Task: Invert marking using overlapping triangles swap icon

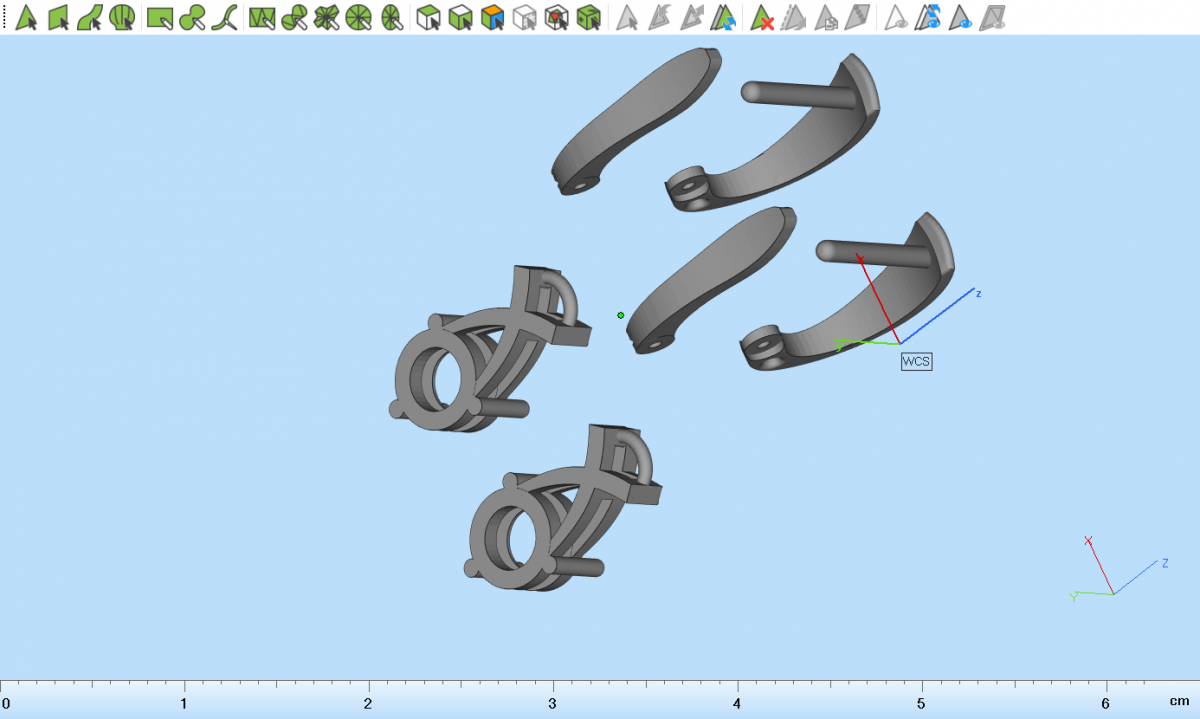Action: tap(724, 17)
